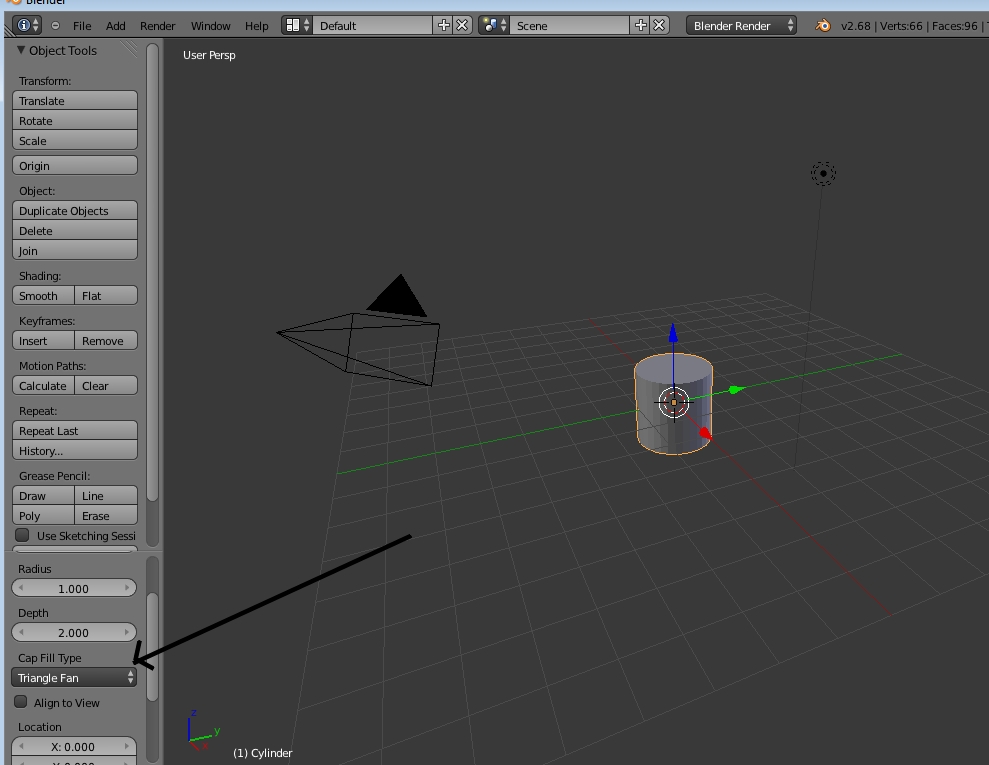Click the green Y axis manipulator arrow

736,390
